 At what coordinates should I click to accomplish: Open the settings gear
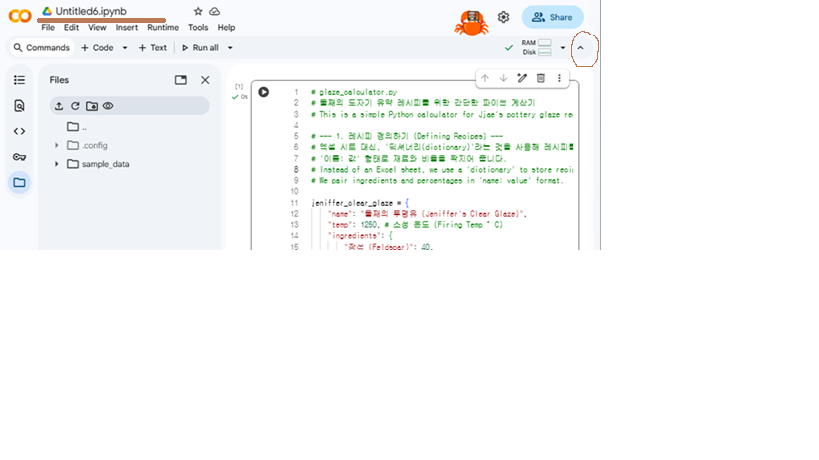coord(503,17)
